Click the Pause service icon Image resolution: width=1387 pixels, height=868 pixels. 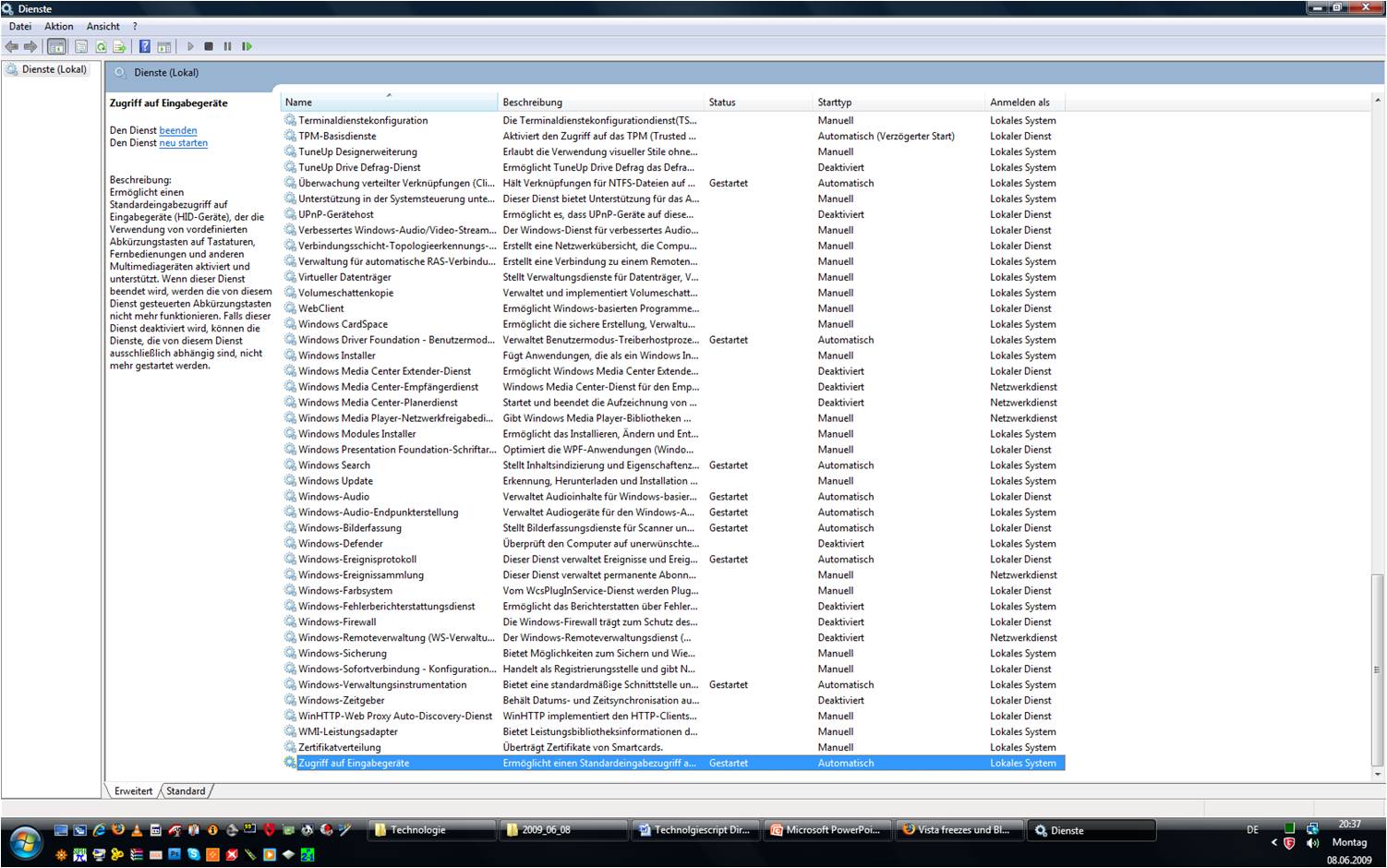[x=227, y=46]
